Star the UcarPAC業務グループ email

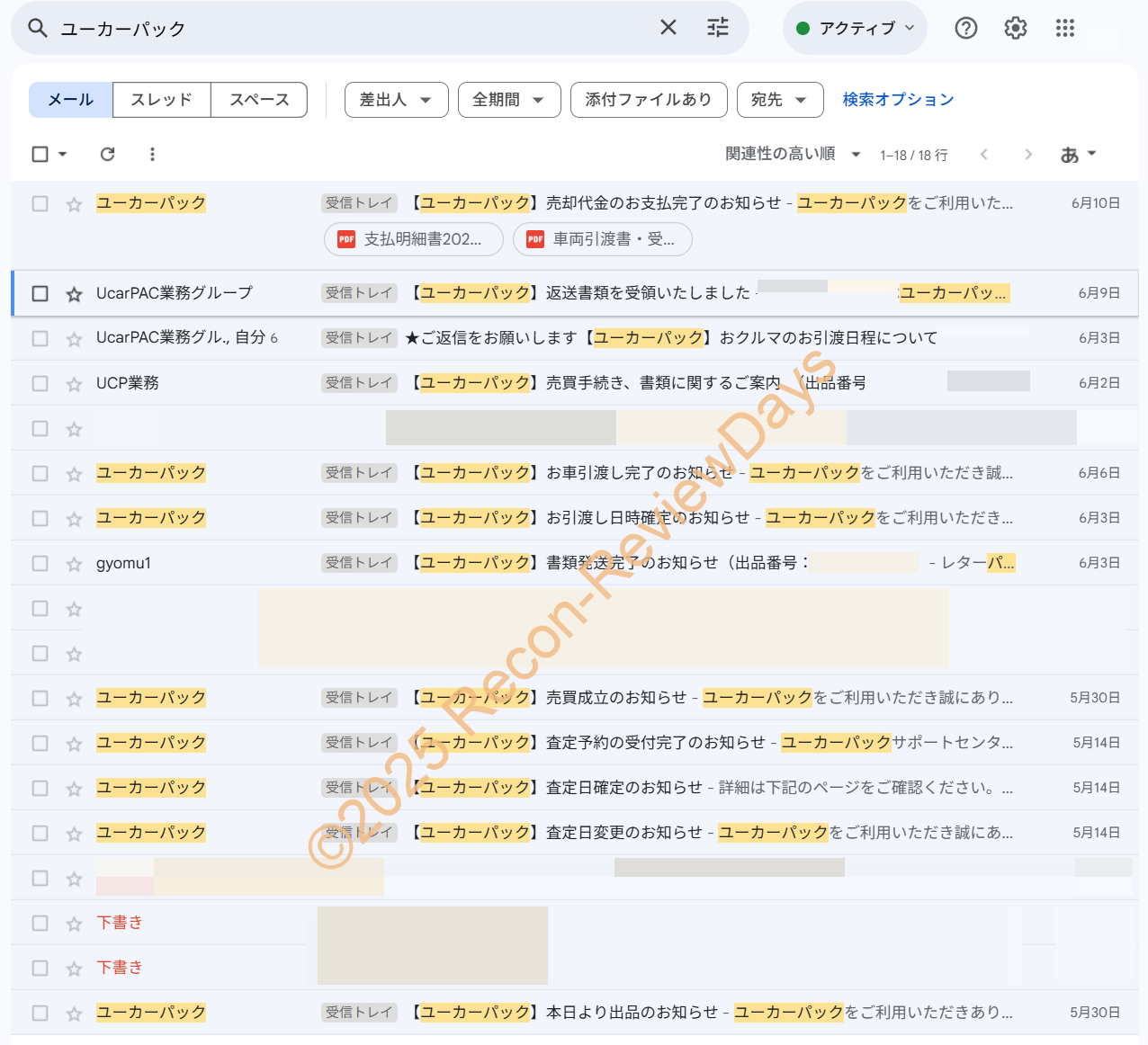[x=74, y=294]
